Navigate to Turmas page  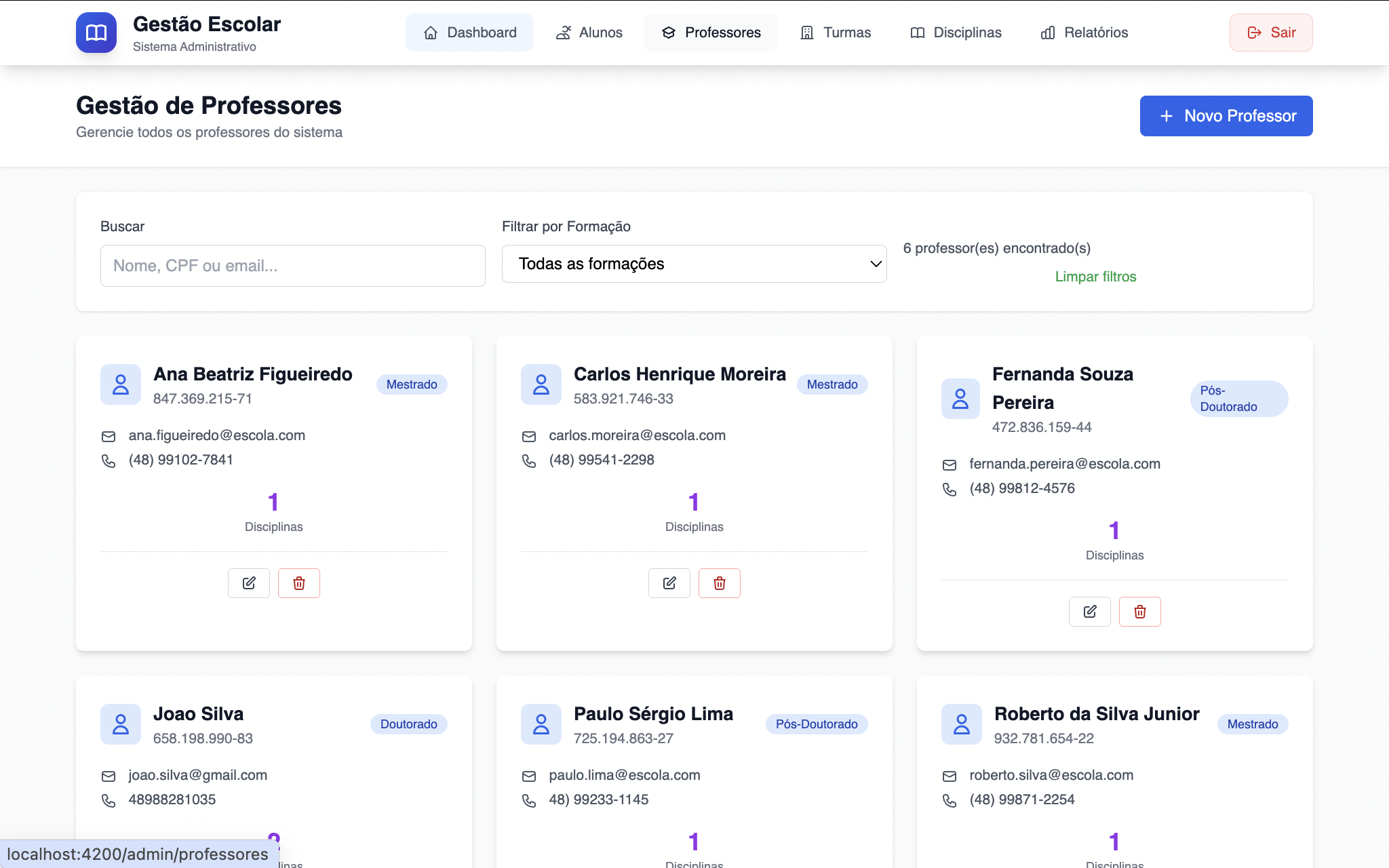pyautogui.click(x=836, y=33)
